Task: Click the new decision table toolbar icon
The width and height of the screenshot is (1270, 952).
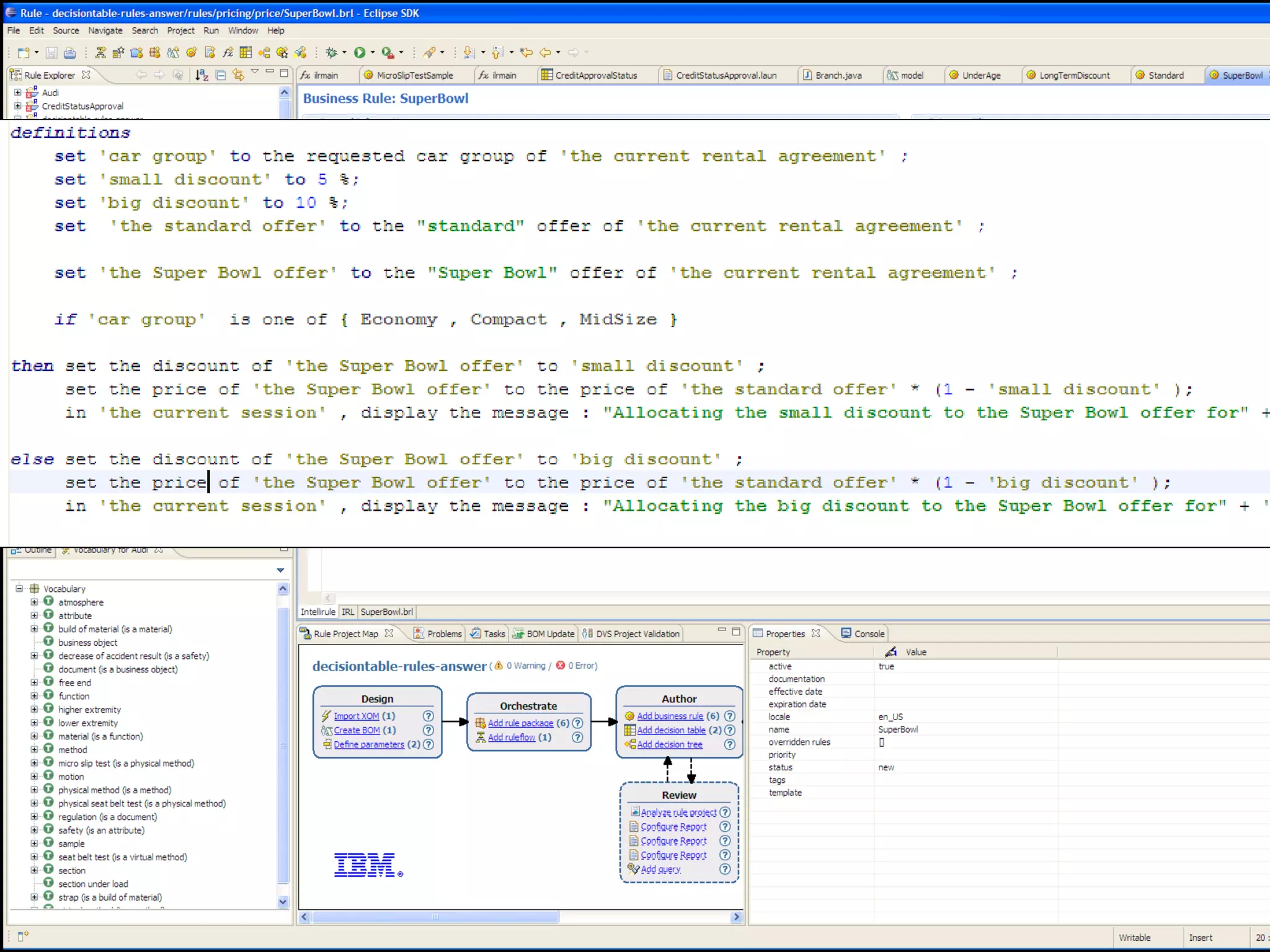Action: coord(246,53)
